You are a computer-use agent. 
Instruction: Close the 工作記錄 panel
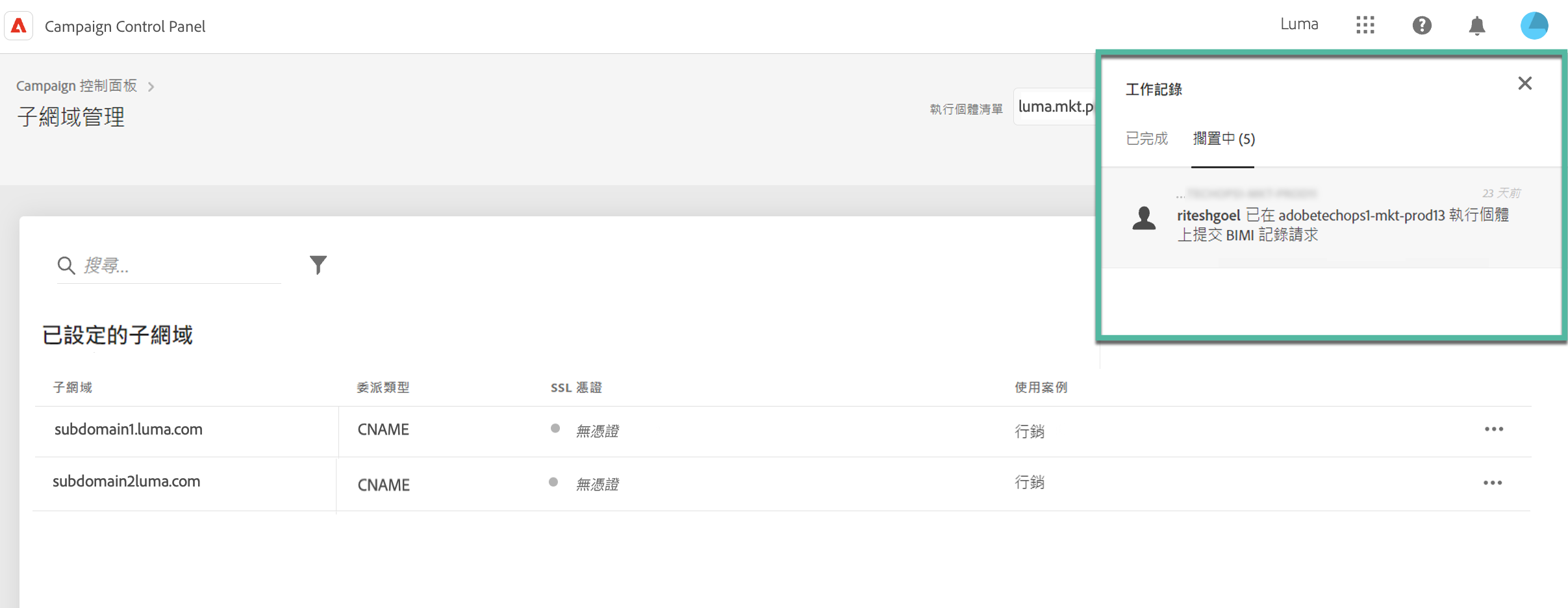coord(1525,83)
